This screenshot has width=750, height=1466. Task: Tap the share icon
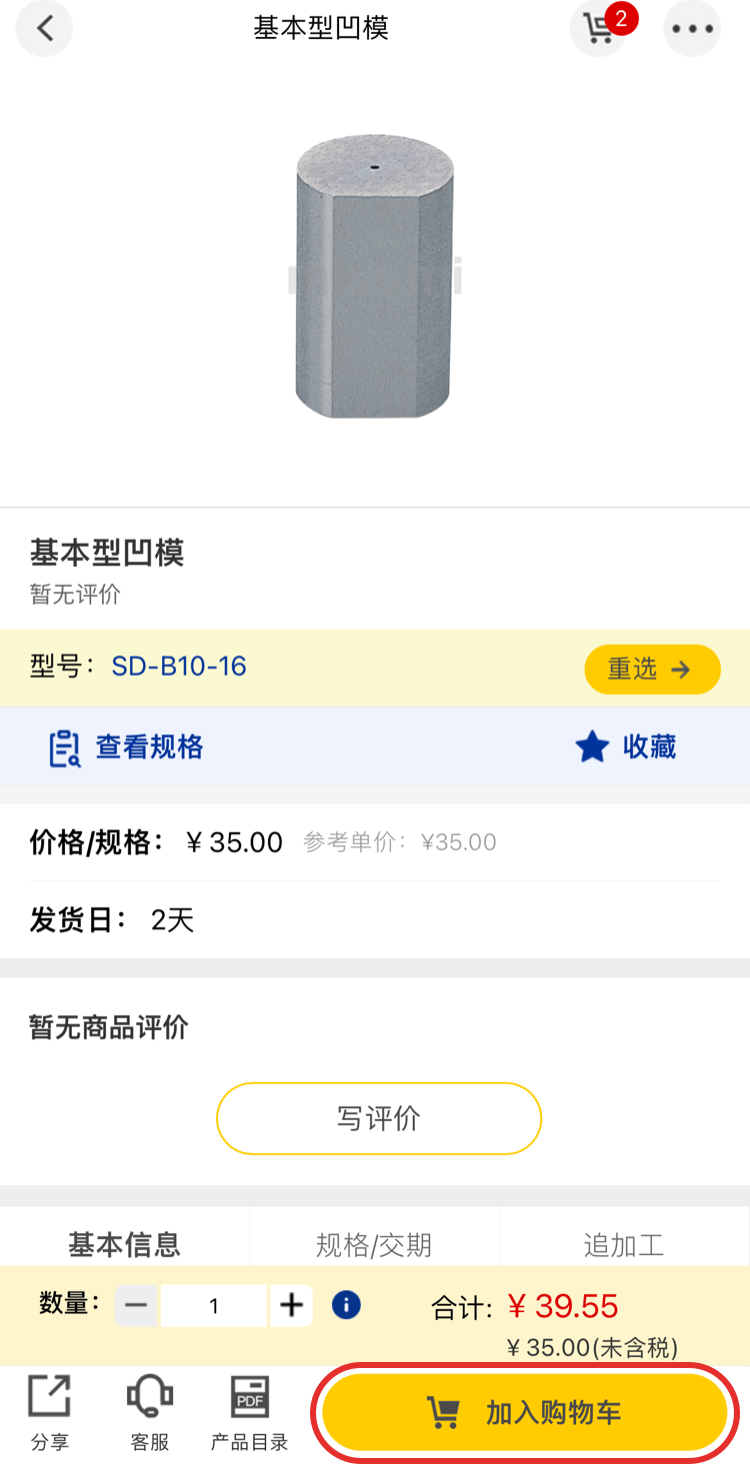coord(49,1398)
